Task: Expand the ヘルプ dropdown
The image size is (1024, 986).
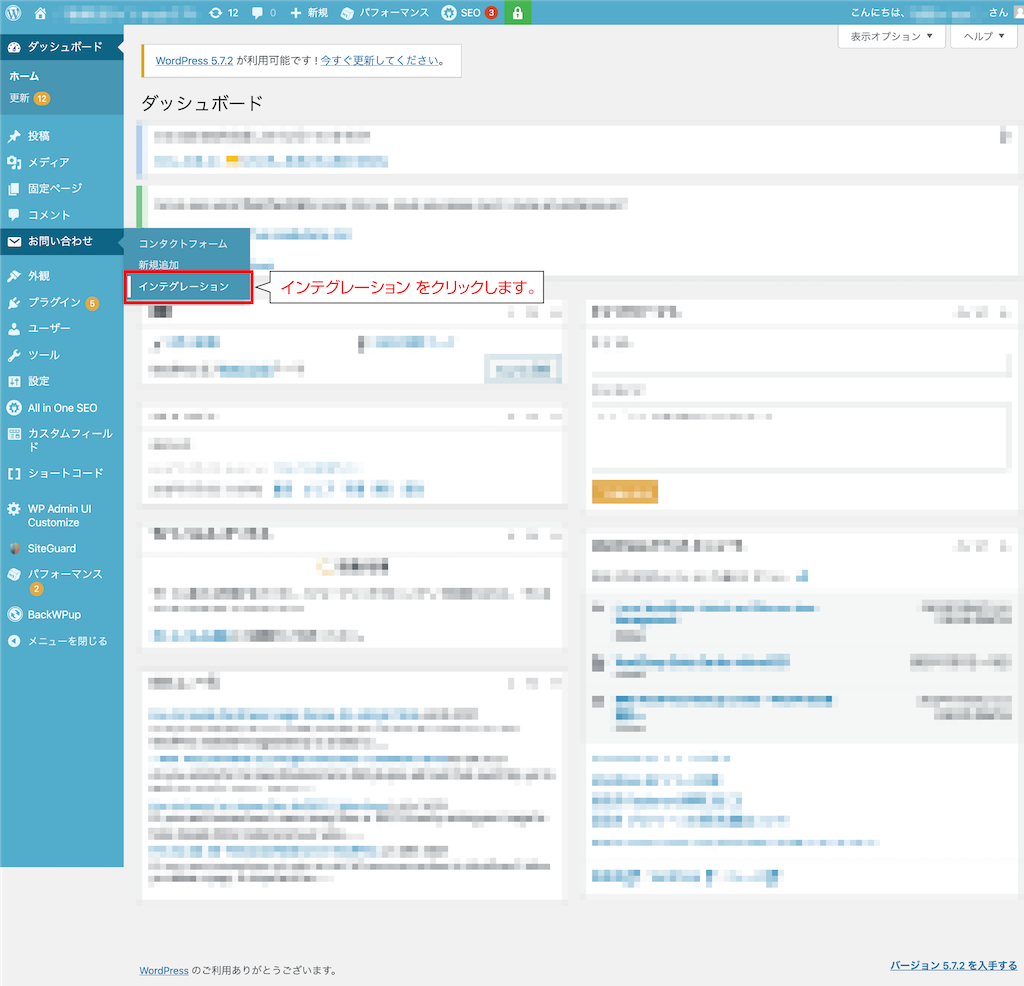Action: point(984,36)
